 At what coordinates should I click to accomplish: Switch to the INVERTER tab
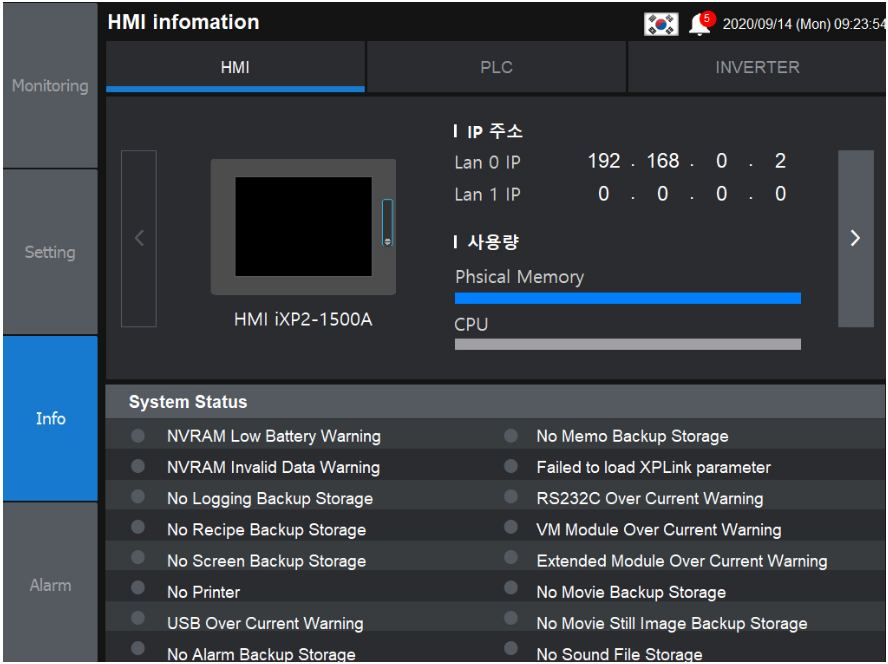757,66
